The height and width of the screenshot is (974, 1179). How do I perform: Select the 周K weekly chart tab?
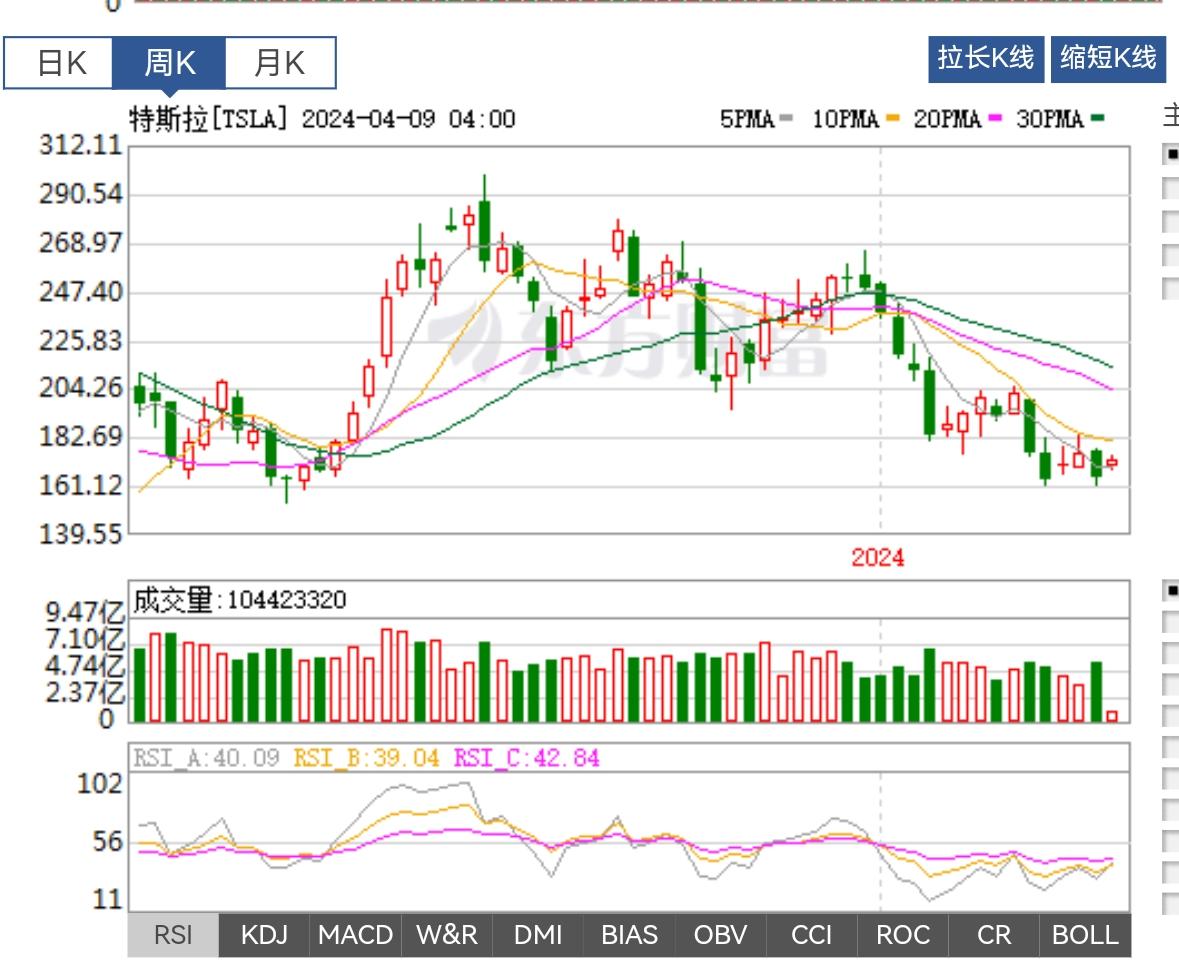pos(169,63)
